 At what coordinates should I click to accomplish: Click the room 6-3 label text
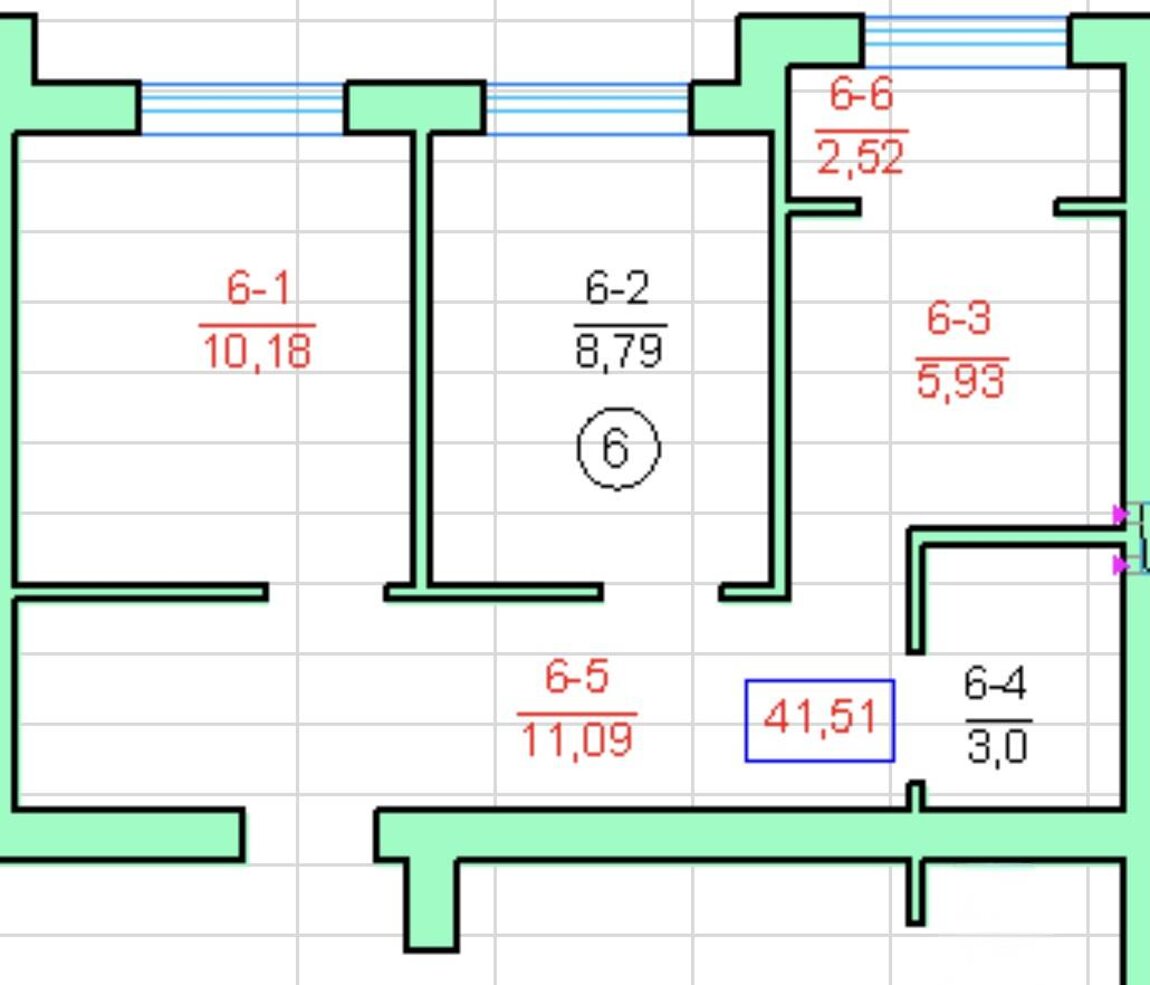(x=958, y=320)
